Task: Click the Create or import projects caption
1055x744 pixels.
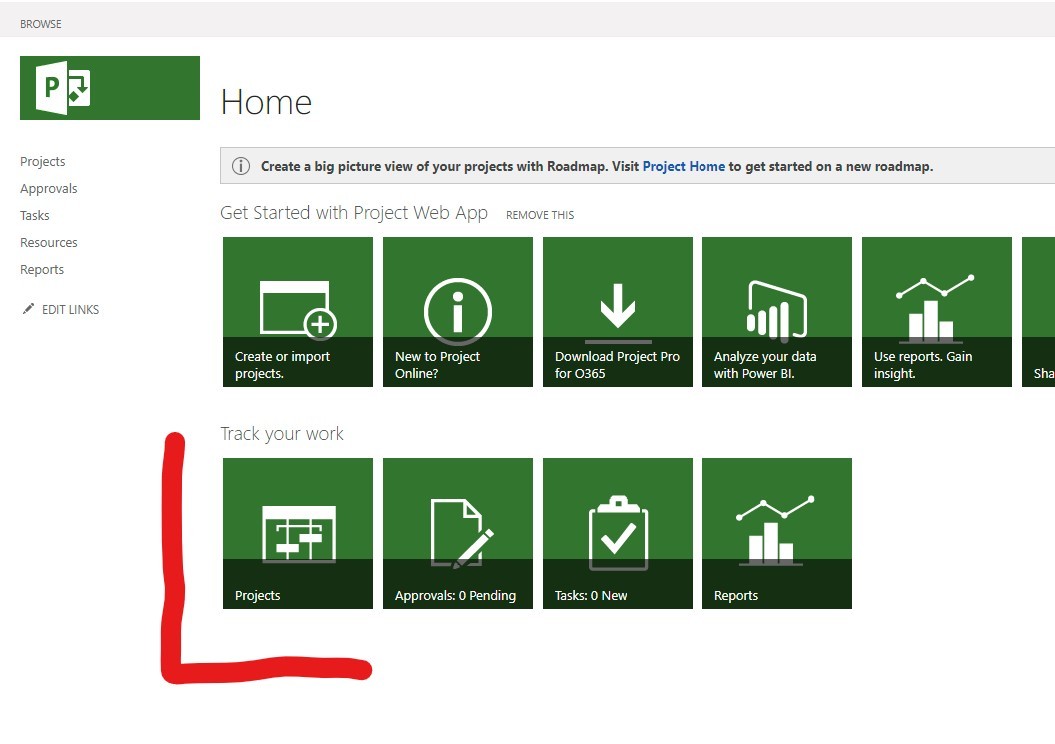Action: [x=283, y=365]
